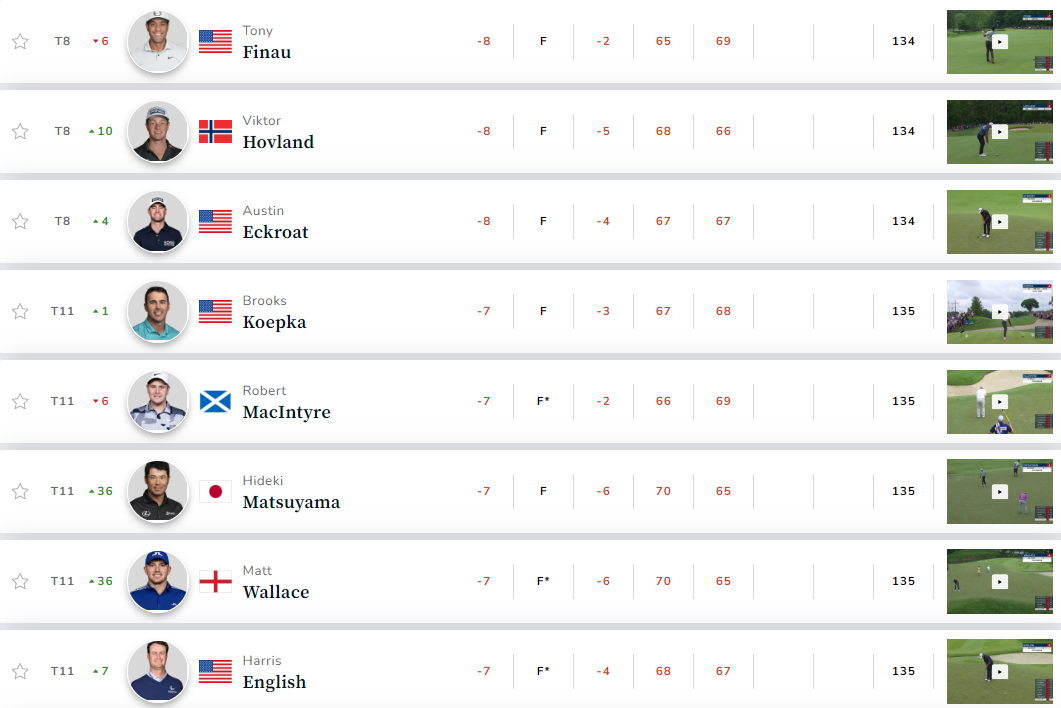Expand Harris English's scorecard row
The image size is (1061, 708).
pyautogui.click(x=600, y=671)
